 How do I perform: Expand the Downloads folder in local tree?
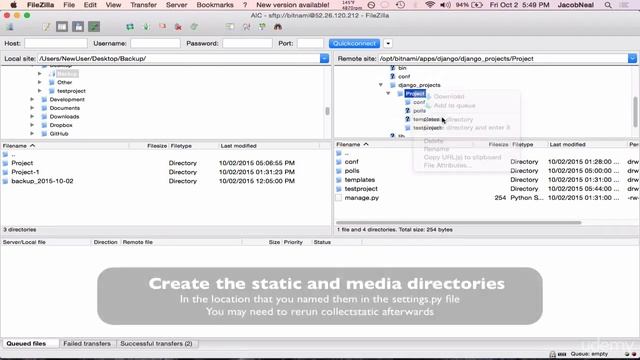[32, 117]
